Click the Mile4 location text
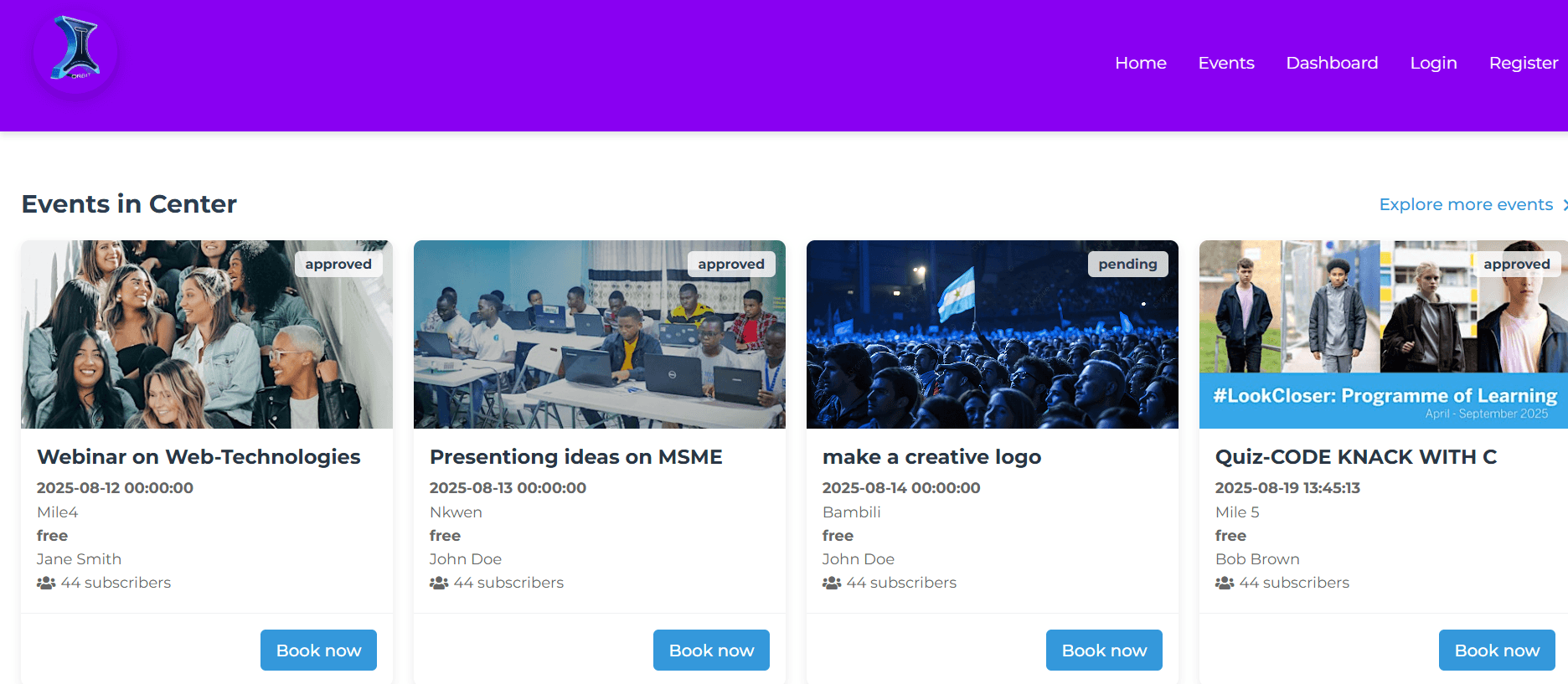Screen dimensions: 1568x684 coord(58,512)
